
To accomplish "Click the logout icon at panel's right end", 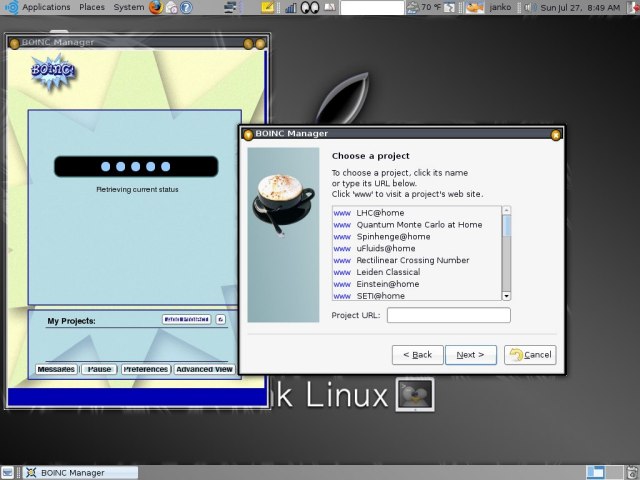I will point(633,7).
